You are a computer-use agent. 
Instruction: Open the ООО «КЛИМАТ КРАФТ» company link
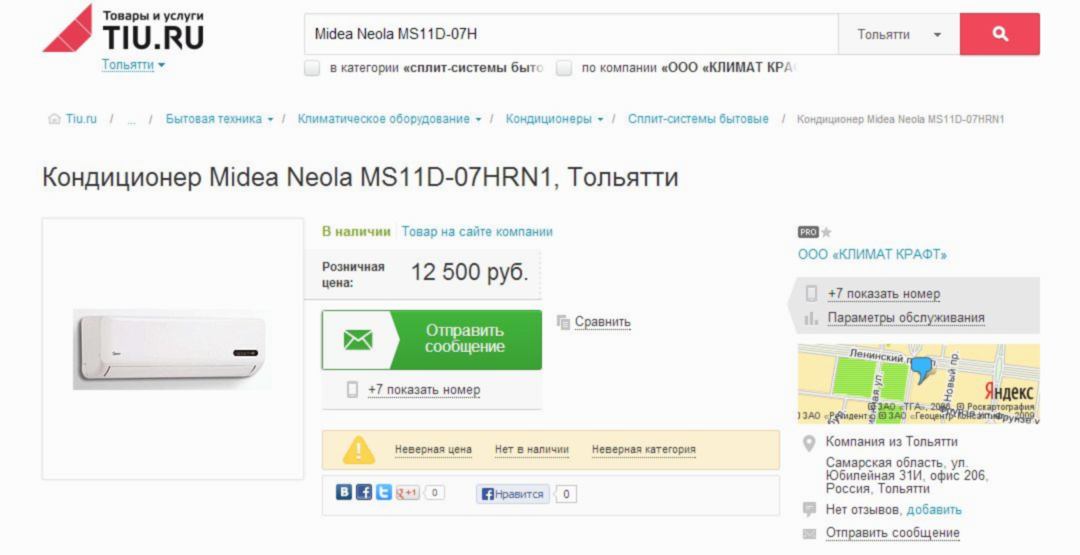click(x=872, y=254)
